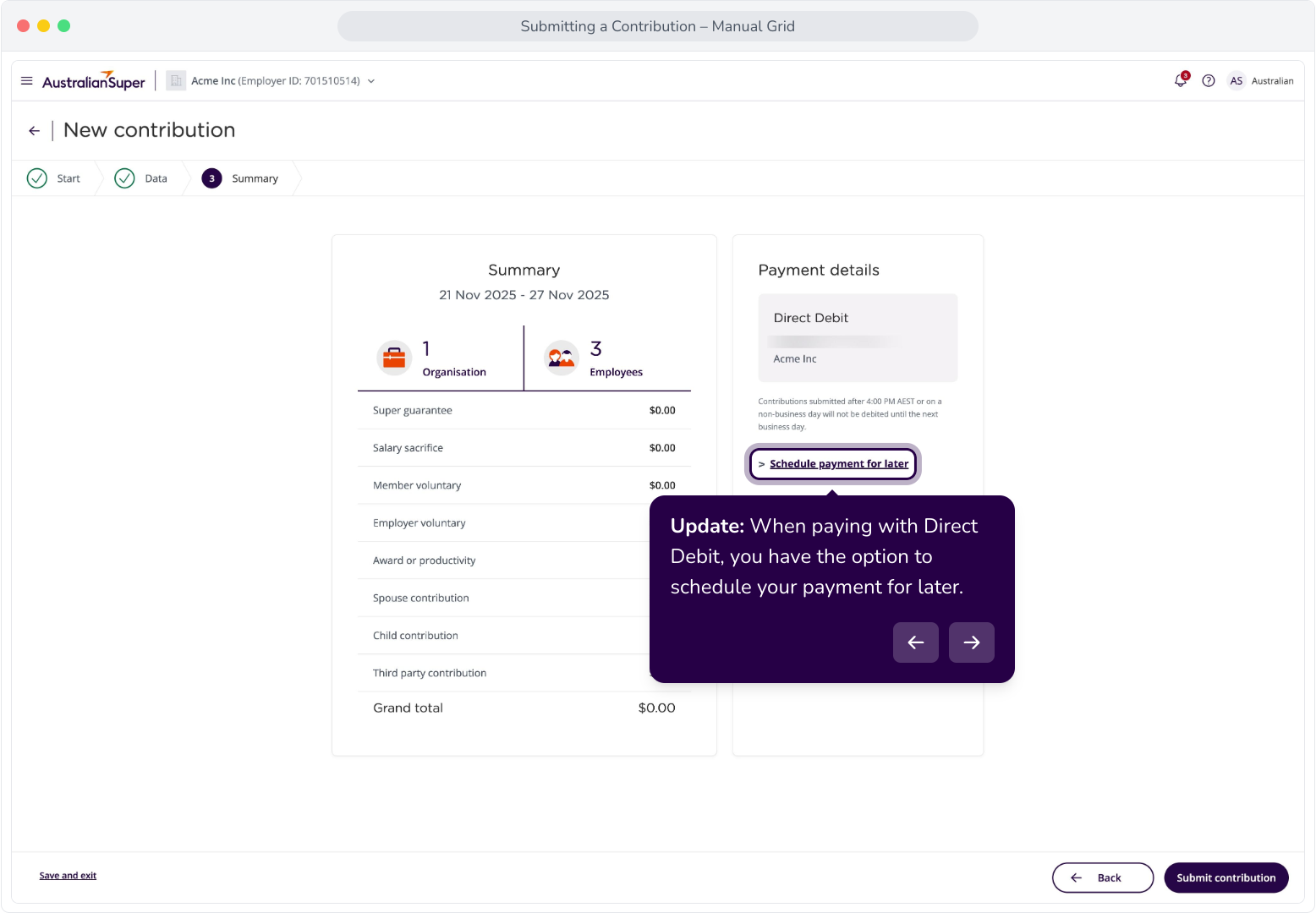The image size is (1316, 913).
Task: Go to the Start step
Action: pyautogui.click(x=54, y=178)
